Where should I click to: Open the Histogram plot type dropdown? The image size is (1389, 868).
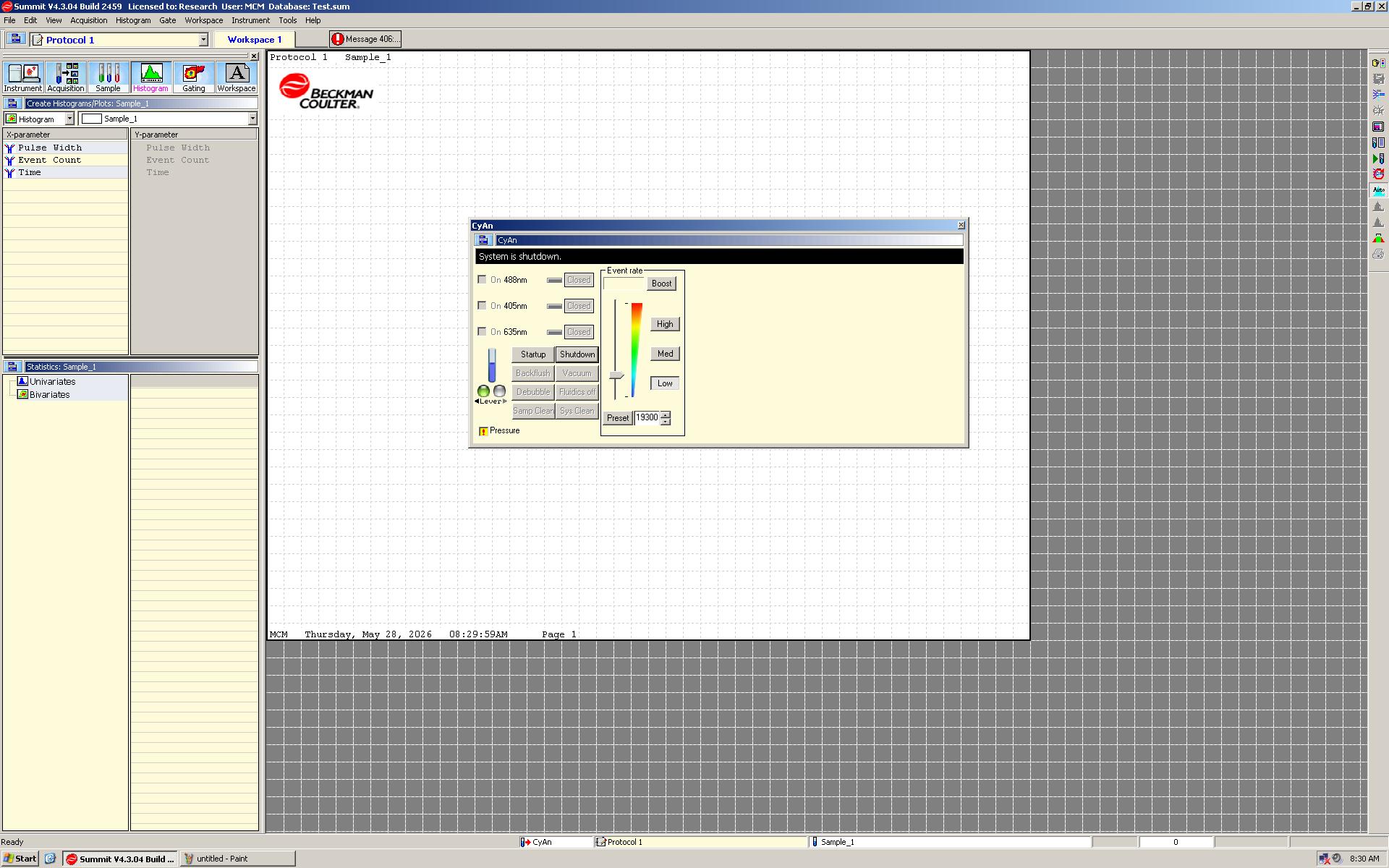tap(69, 119)
